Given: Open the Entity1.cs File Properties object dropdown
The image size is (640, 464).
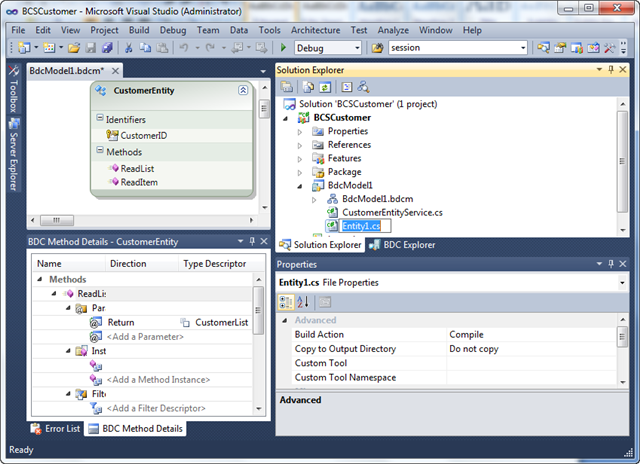Looking at the screenshot, I should click(622, 282).
